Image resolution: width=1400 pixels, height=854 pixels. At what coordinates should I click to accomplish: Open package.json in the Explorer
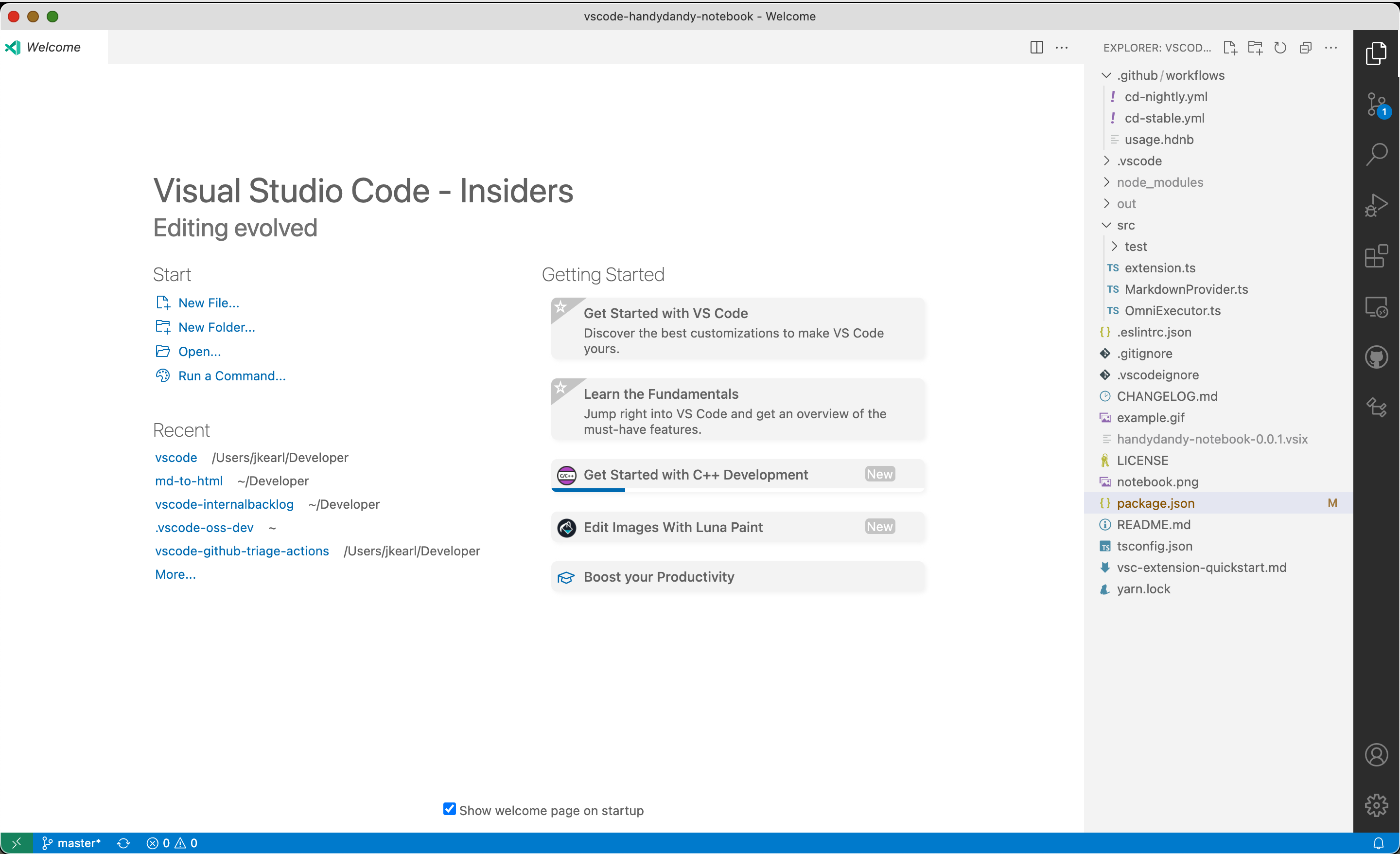click(1218, 503)
